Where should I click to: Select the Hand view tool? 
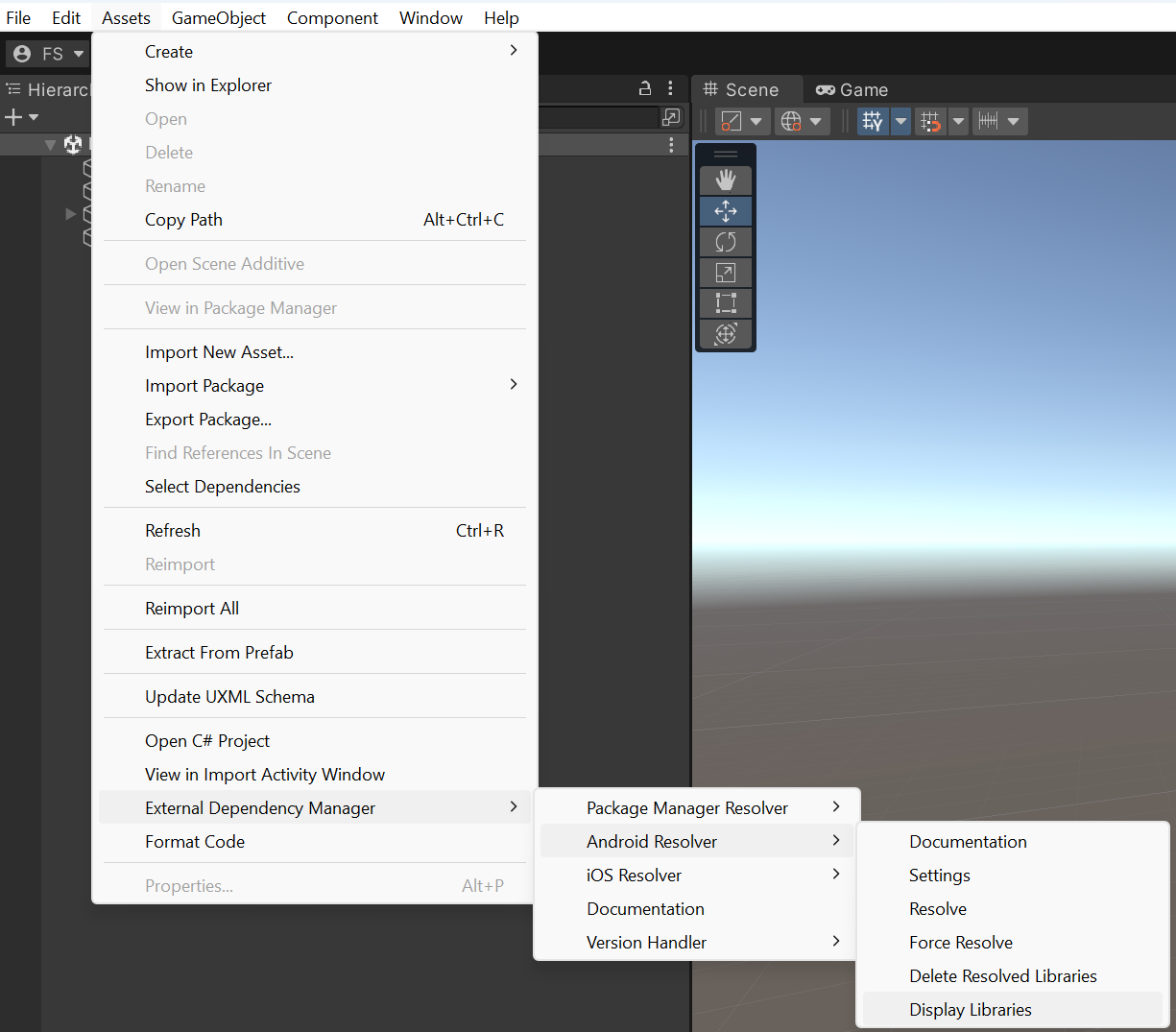click(726, 180)
